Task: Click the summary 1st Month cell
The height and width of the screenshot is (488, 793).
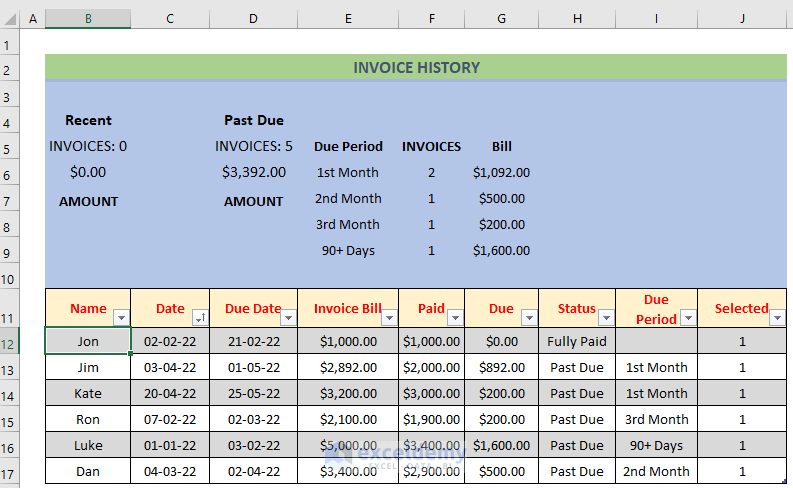Action: point(348,172)
